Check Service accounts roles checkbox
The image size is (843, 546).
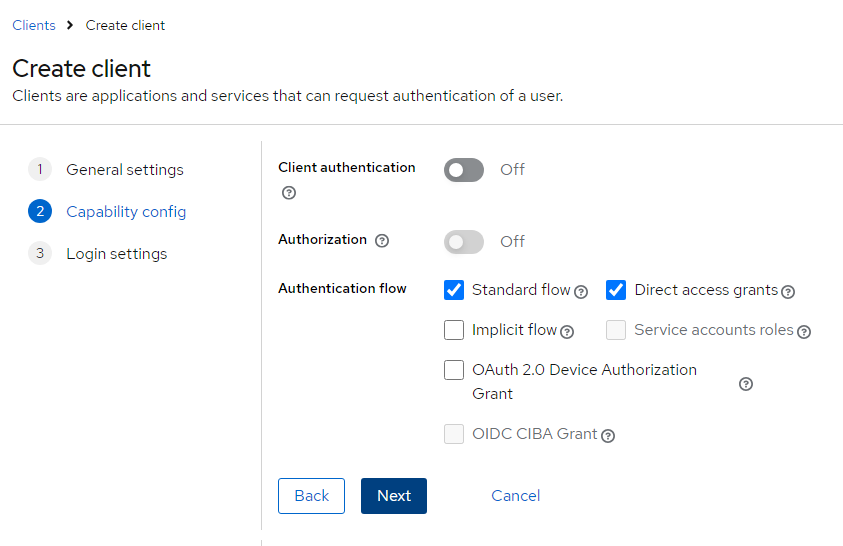tap(616, 330)
